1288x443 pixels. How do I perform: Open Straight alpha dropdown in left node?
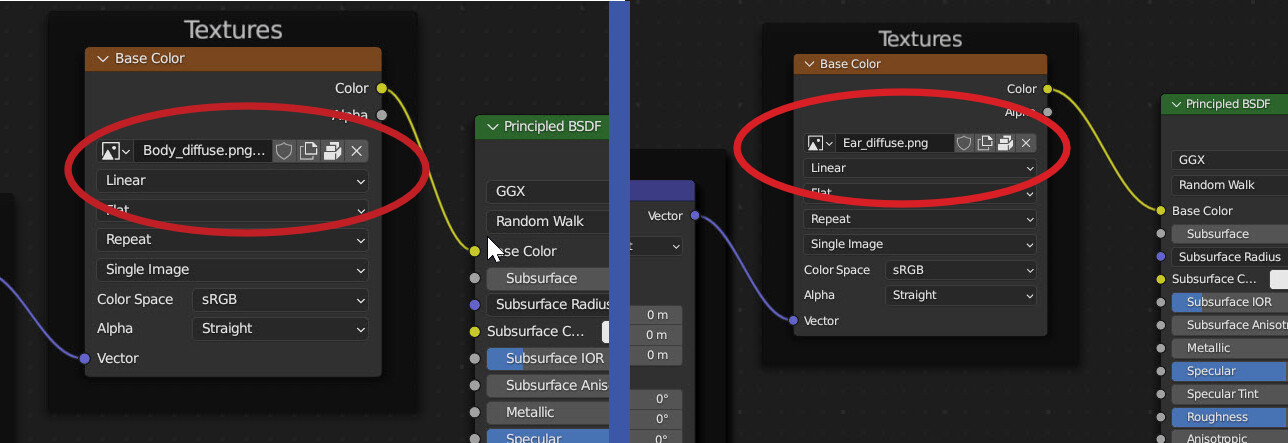point(280,328)
